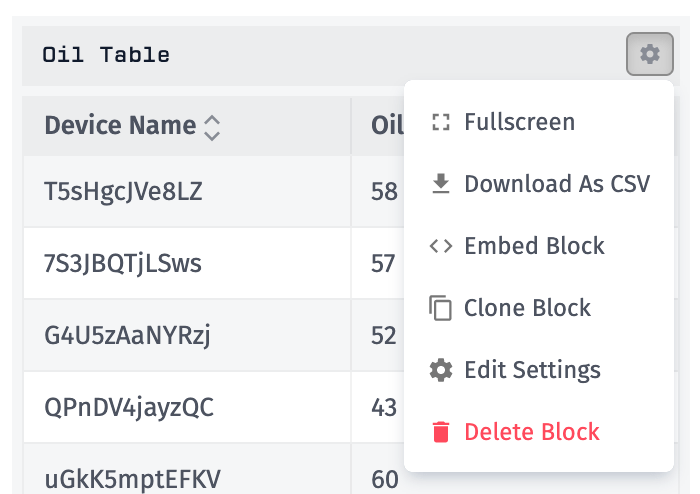Select Fullscreen from the menu
Screen dimensions: 700x494
click(519, 123)
